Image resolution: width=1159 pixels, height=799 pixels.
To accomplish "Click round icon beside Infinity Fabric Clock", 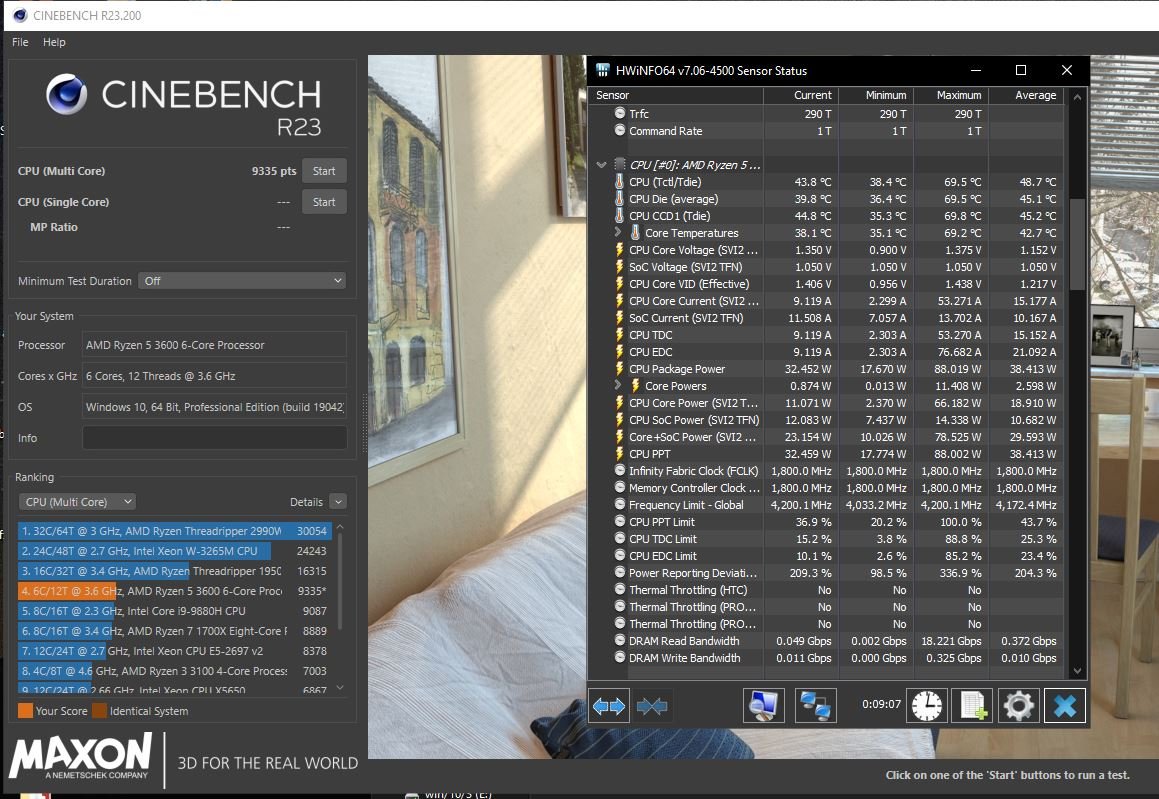I will (x=619, y=470).
